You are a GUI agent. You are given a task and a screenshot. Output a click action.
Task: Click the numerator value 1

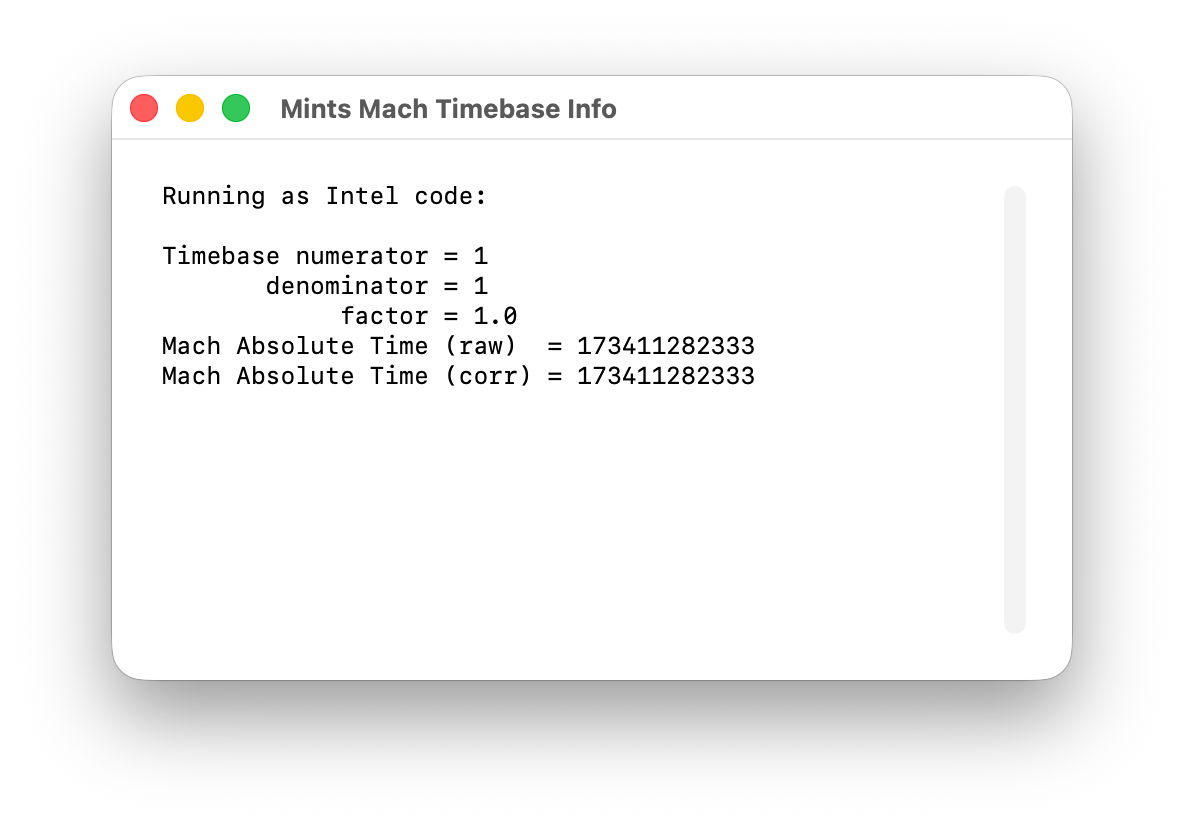[481, 256]
